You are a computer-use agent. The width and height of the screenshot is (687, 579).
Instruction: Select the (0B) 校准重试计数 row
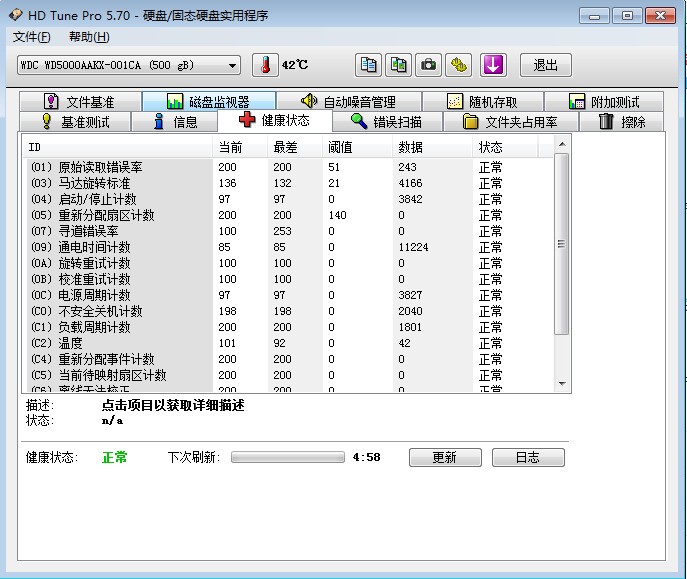tap(288, 279)
